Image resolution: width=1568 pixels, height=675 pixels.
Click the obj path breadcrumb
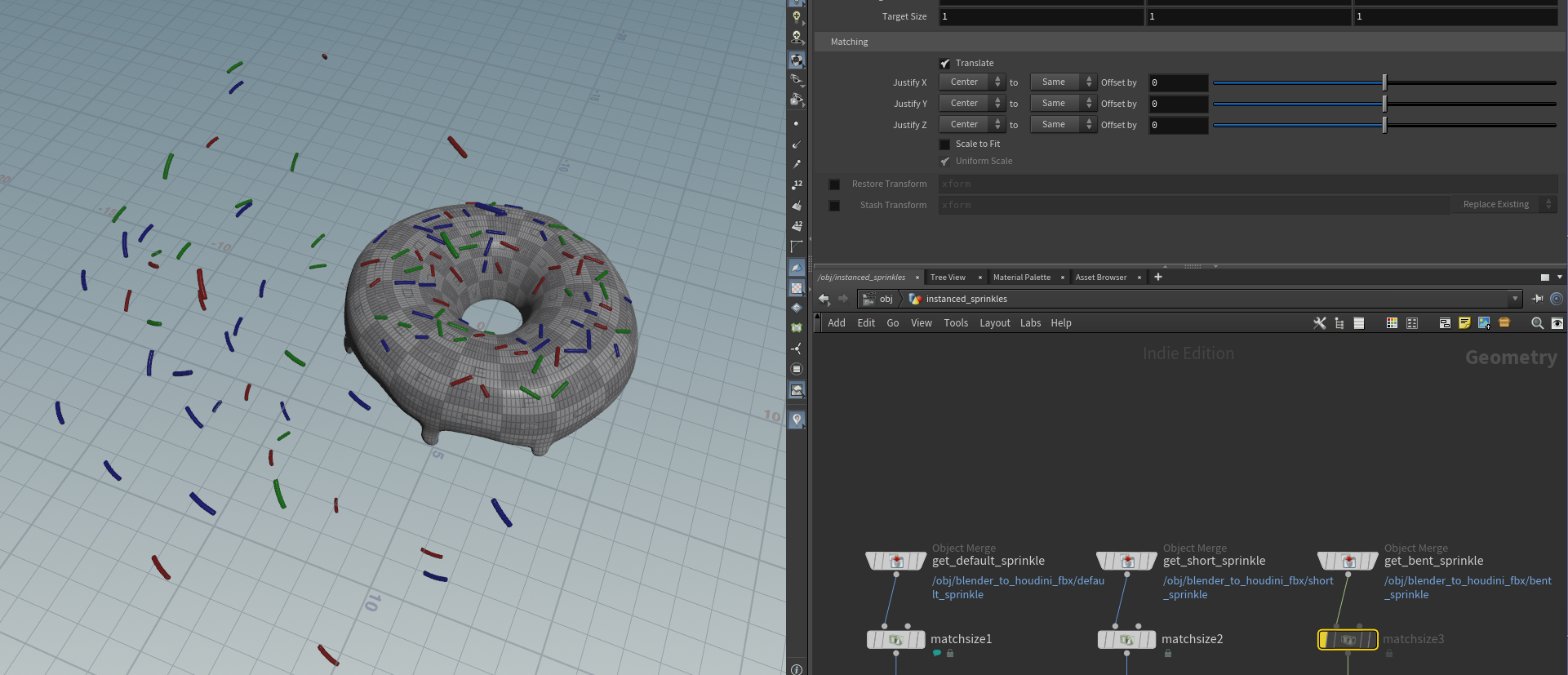point(885,299)
